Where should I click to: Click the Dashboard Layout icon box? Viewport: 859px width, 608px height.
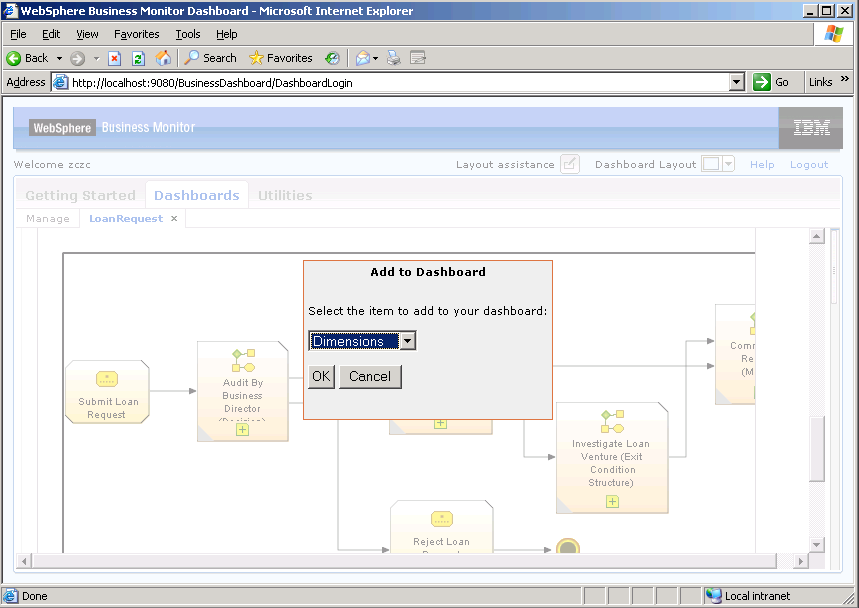(711, 164)
